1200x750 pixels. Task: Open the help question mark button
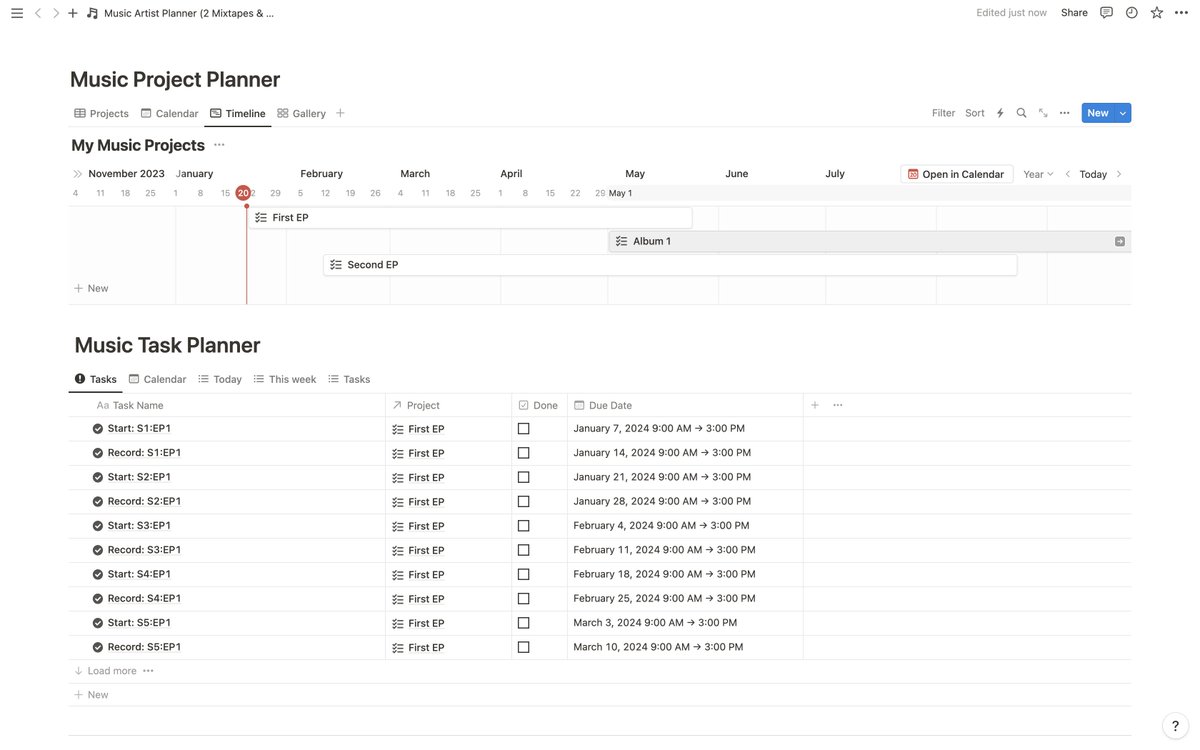coord(1176,727)
